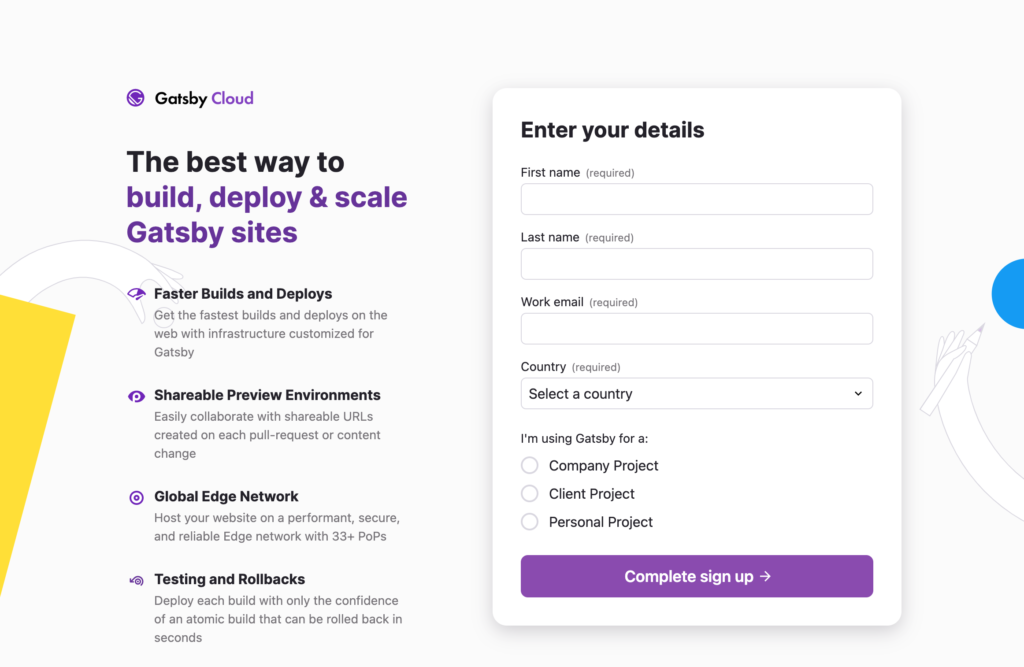This screenshot has width=1024, height=667.
Task: Click the Testing and Rollbacks icon
Action: [x=136, y=580]
